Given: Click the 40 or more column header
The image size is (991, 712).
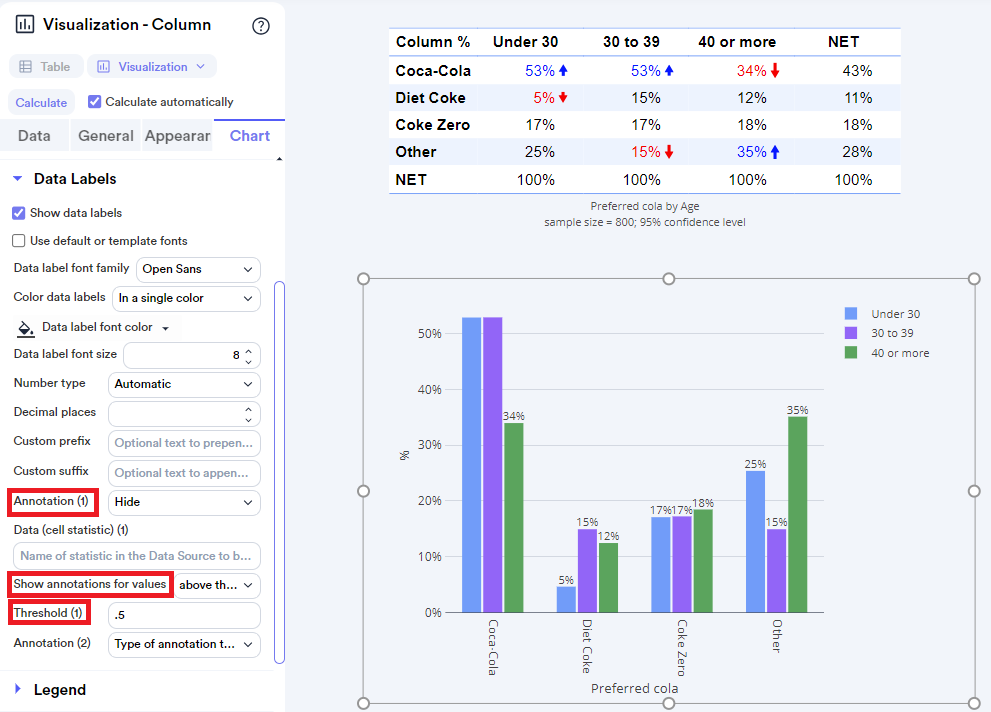Looking at the screenshot, I should click(737, 42).
